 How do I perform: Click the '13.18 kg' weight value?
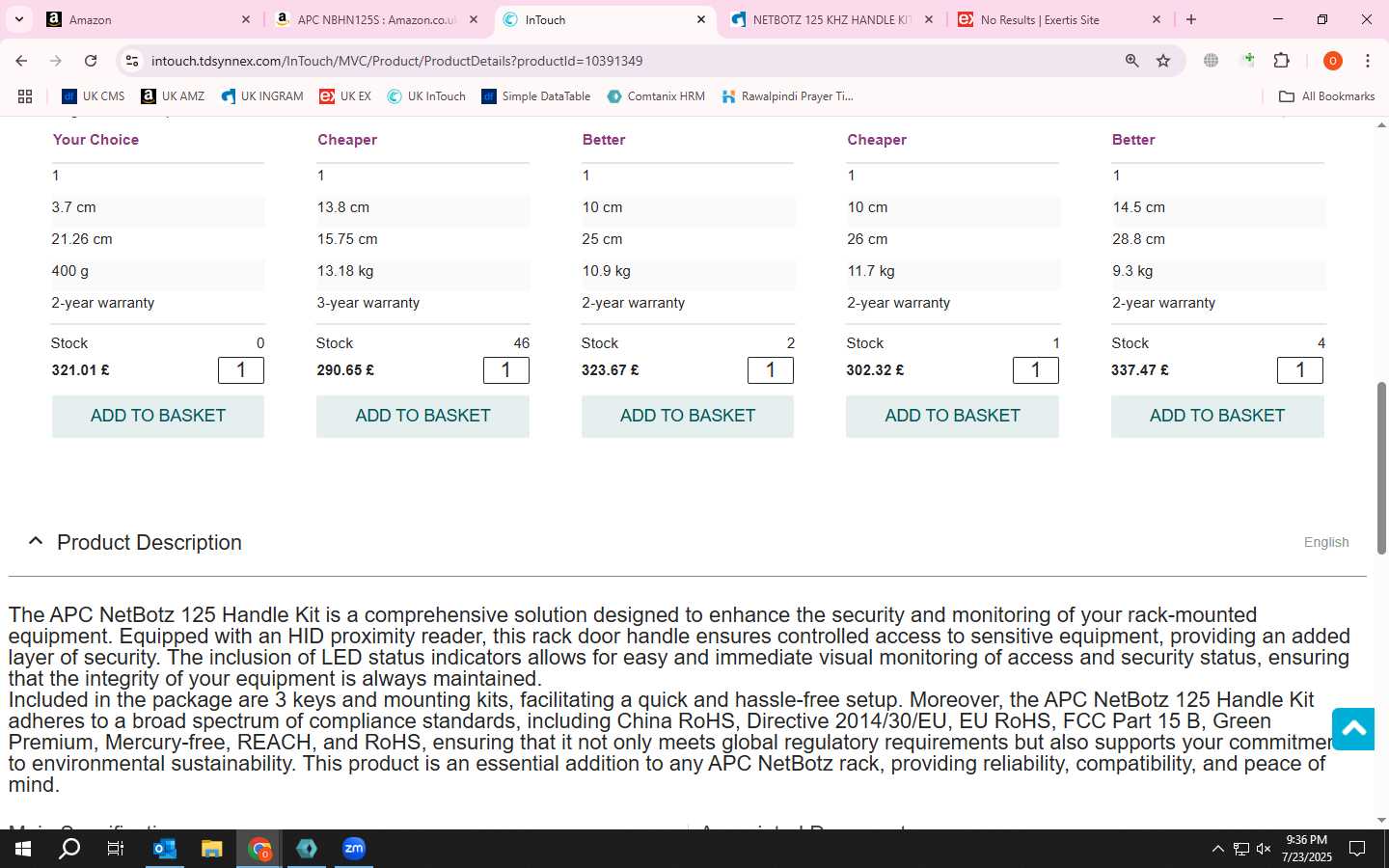pyautogui.click(x=345, y=271)
